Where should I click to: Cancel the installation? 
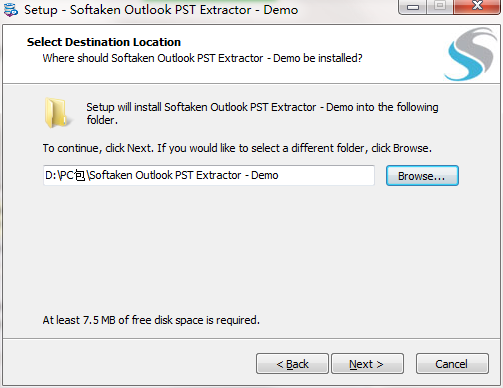[x=452, y=364]
